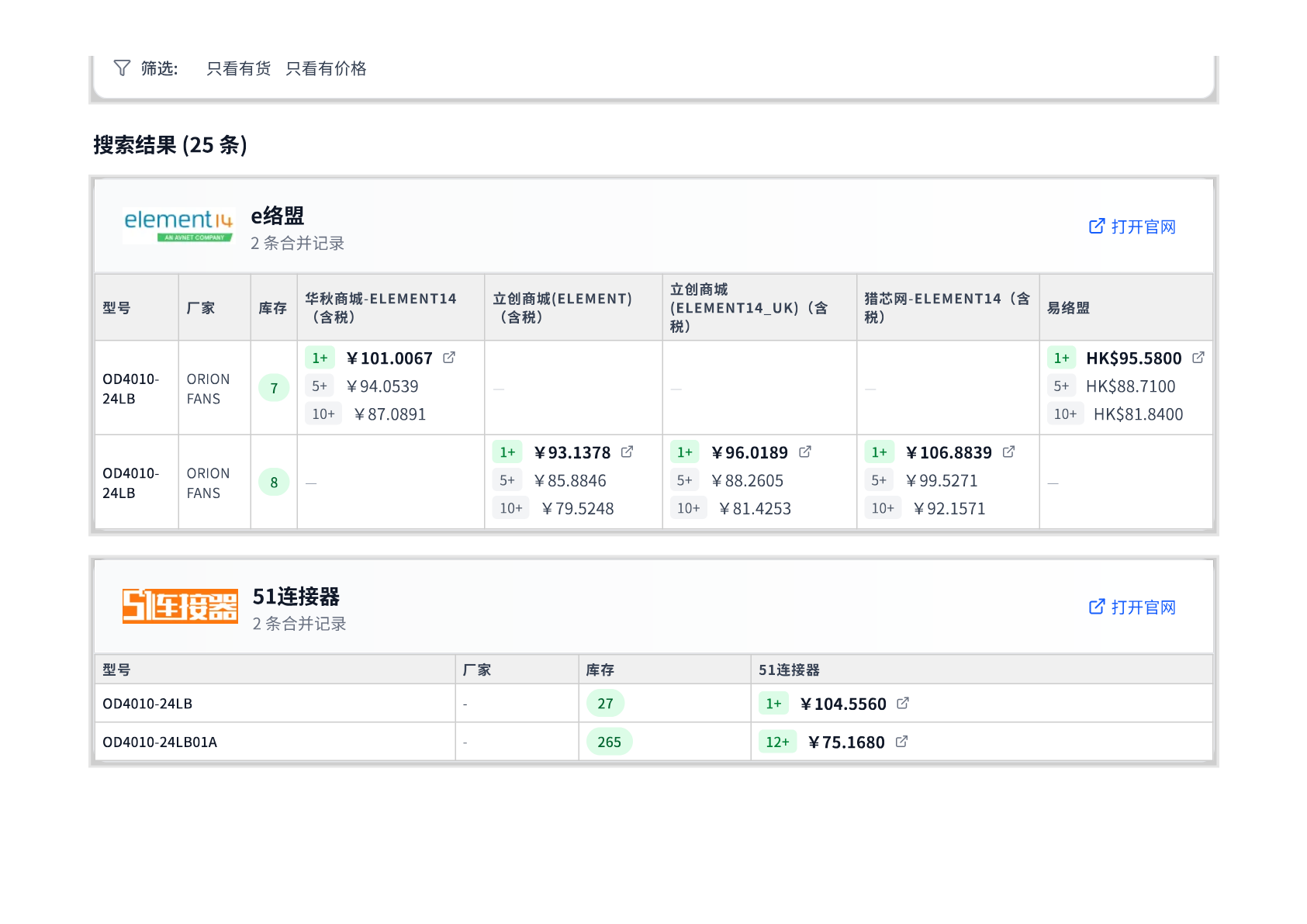Open external link beside ¥101.0067 price
This screenshot has height=924, width=1307.
[448, 357]
